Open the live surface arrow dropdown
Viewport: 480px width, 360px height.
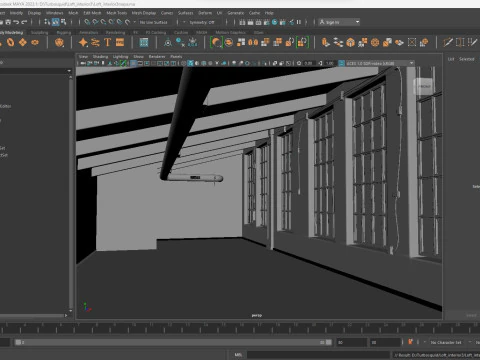tap(135, 22)
